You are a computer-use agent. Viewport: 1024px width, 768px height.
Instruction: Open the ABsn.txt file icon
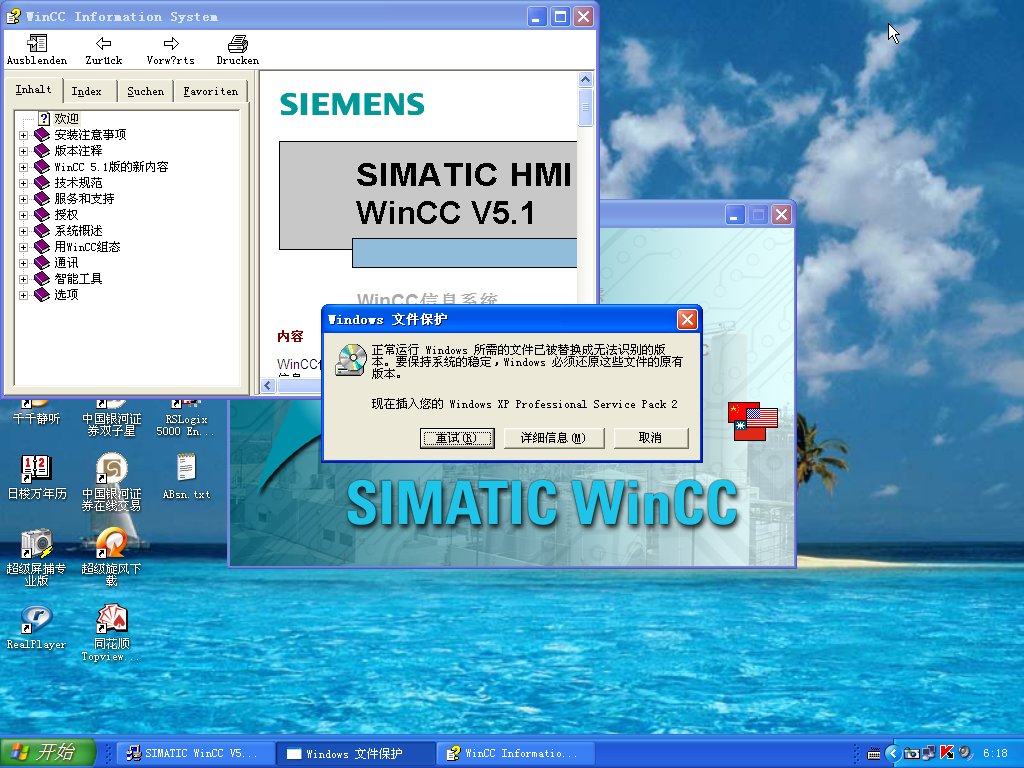pos(186,468)
